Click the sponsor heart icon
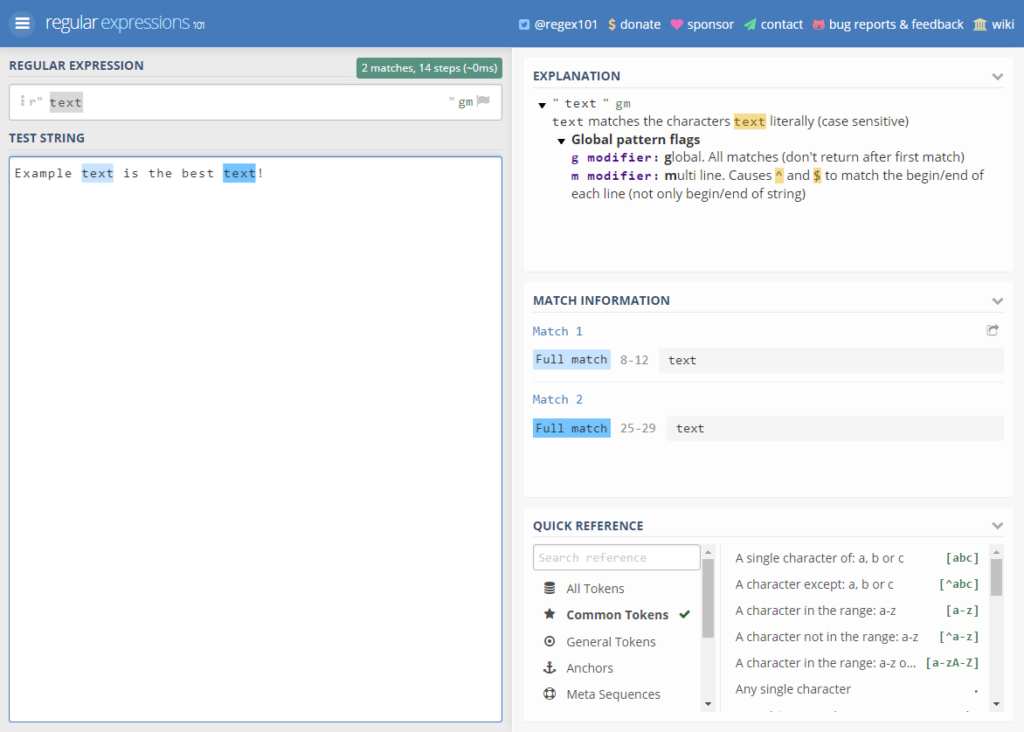 (x=677, y=24)
